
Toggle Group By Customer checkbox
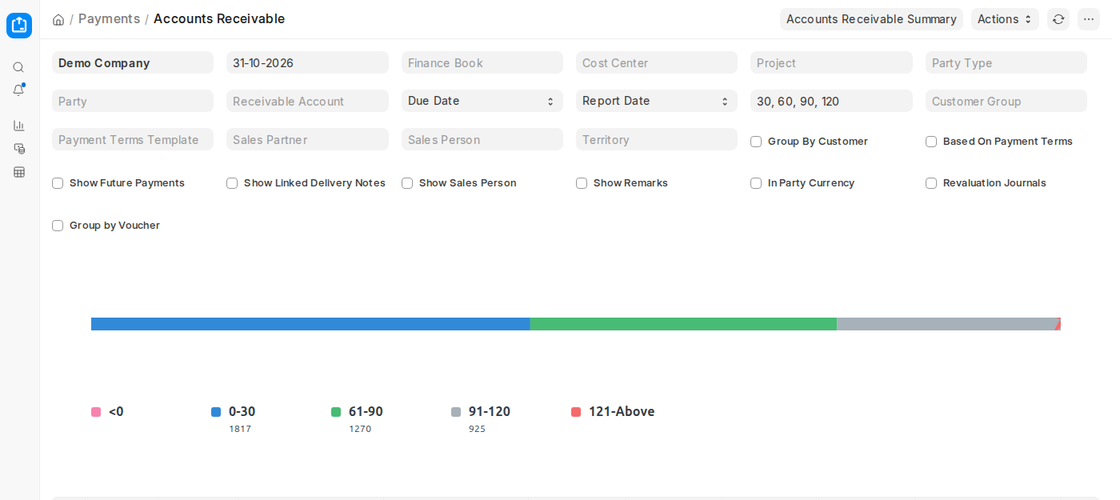tap(756, 141)
